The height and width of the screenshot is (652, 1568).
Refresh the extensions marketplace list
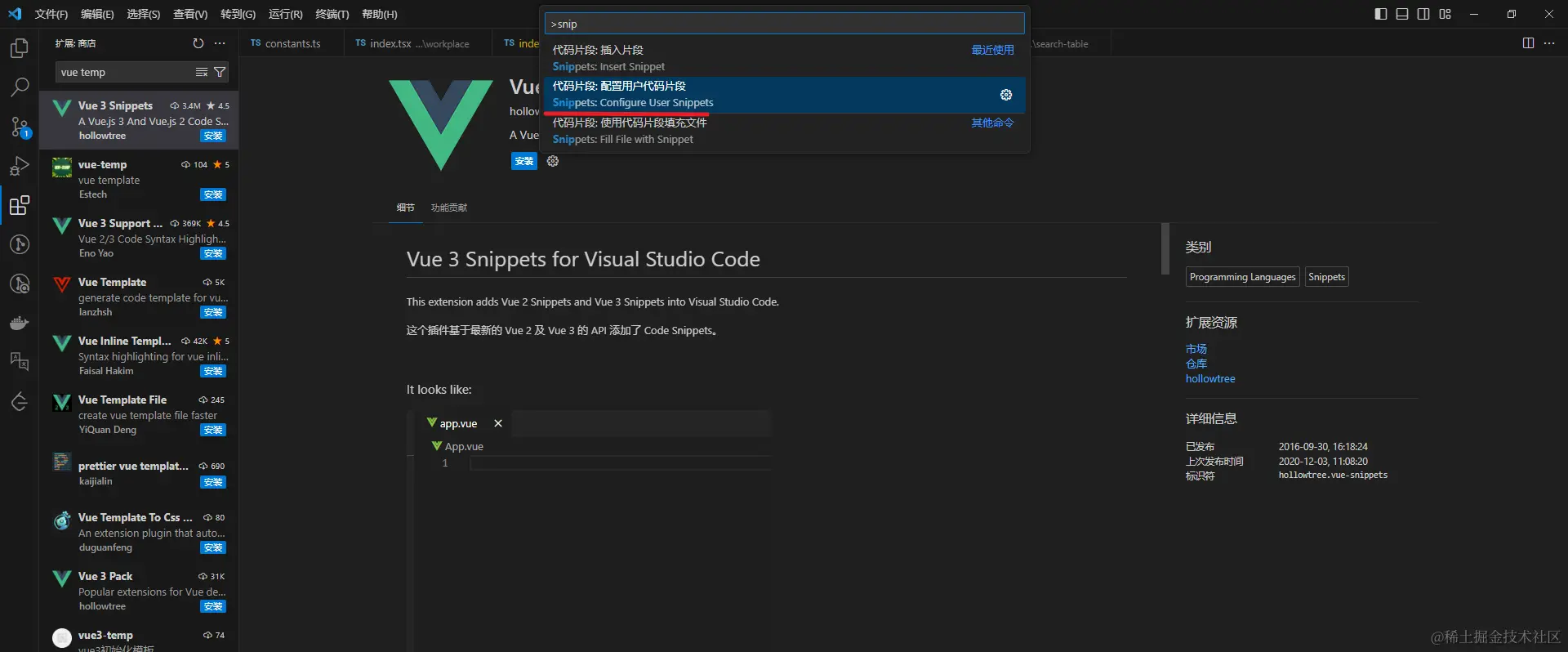pyautogui.click(x=198, y=43)
